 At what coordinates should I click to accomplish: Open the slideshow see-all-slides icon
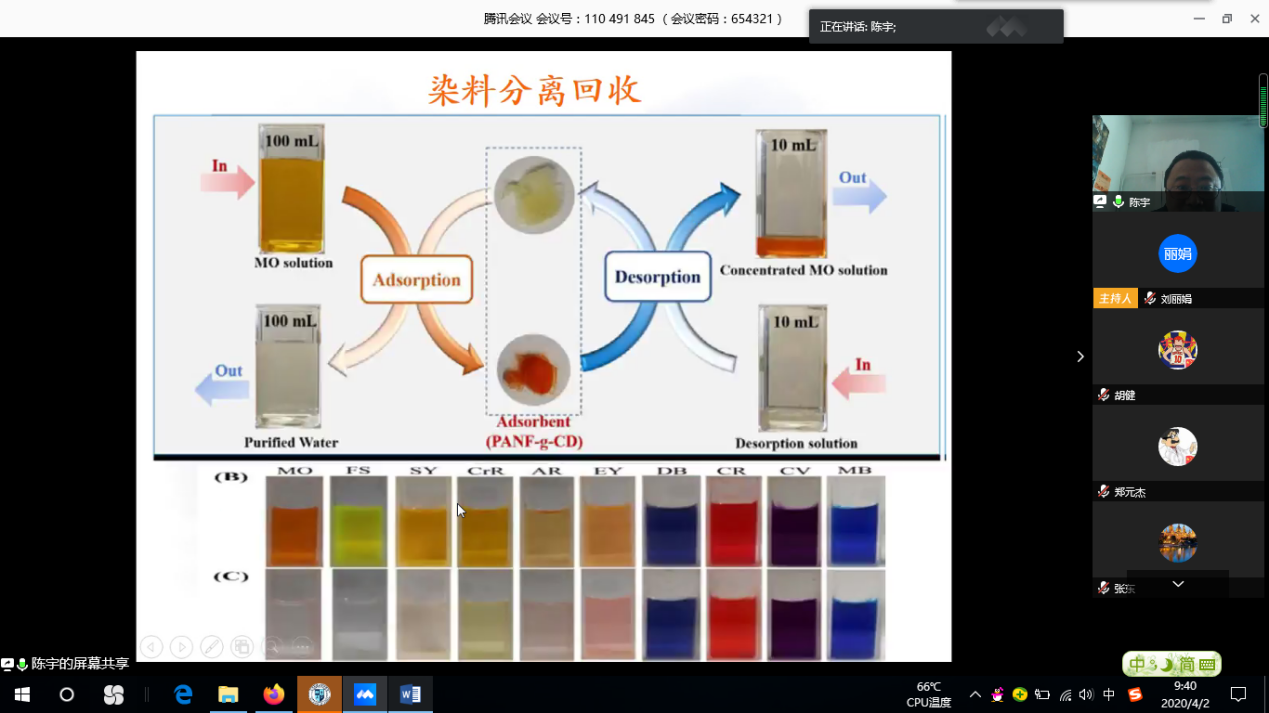[x=242, y=647]
